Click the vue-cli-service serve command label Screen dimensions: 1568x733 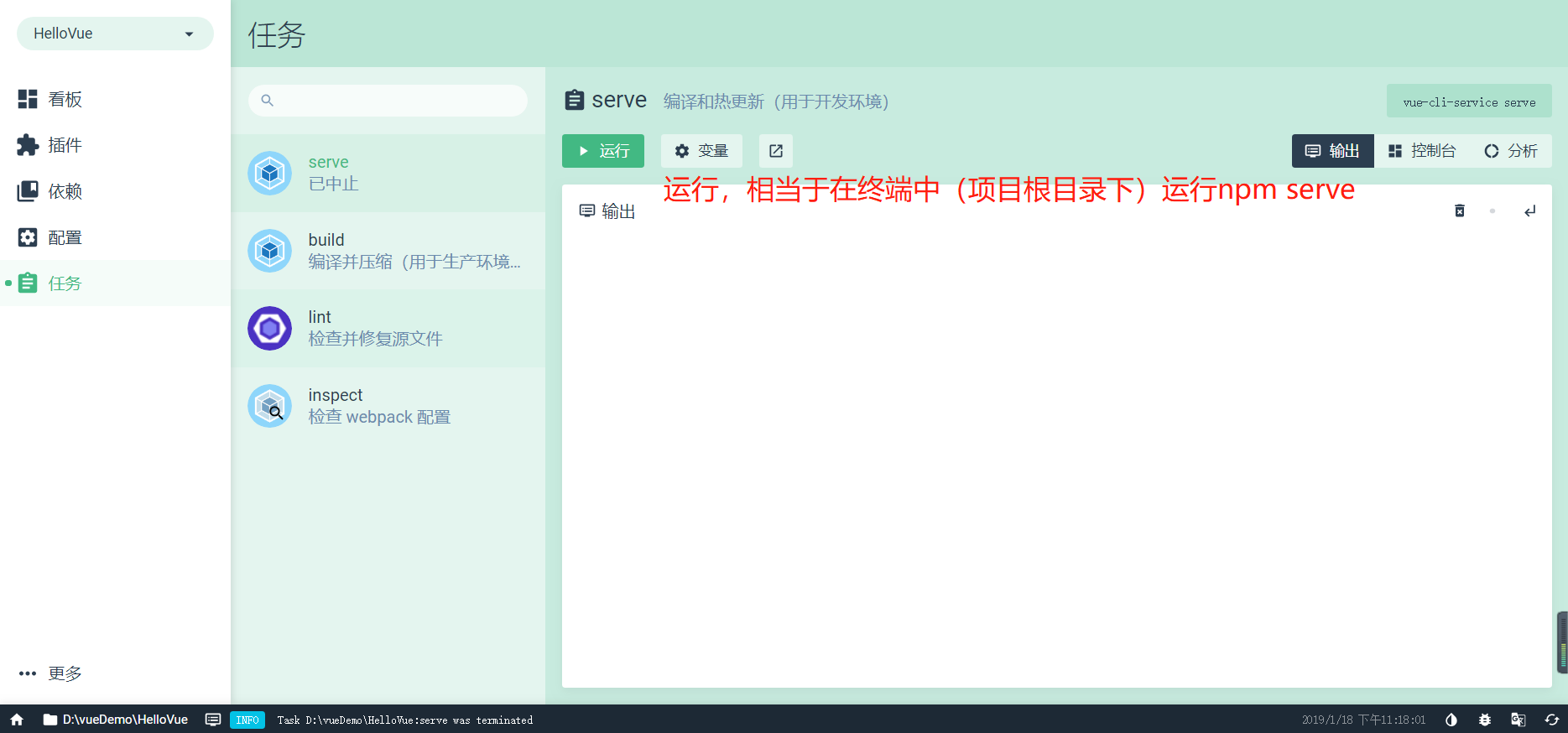tap(1469, 101)
